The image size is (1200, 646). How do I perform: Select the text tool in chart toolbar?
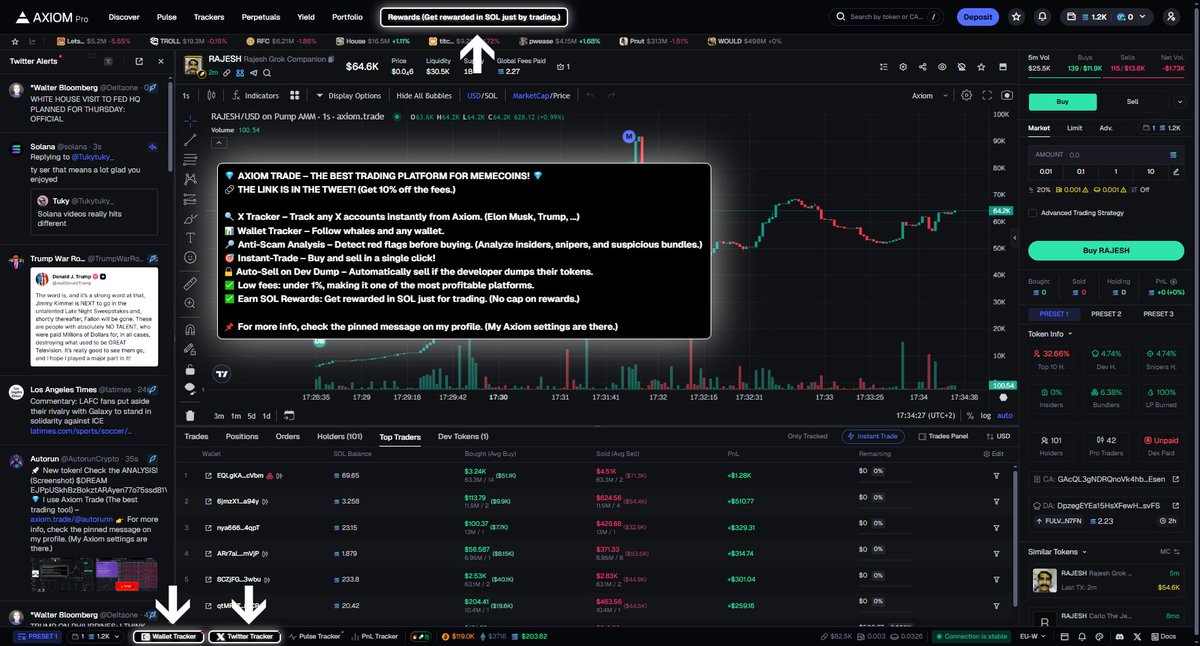(x=190, y=238)
